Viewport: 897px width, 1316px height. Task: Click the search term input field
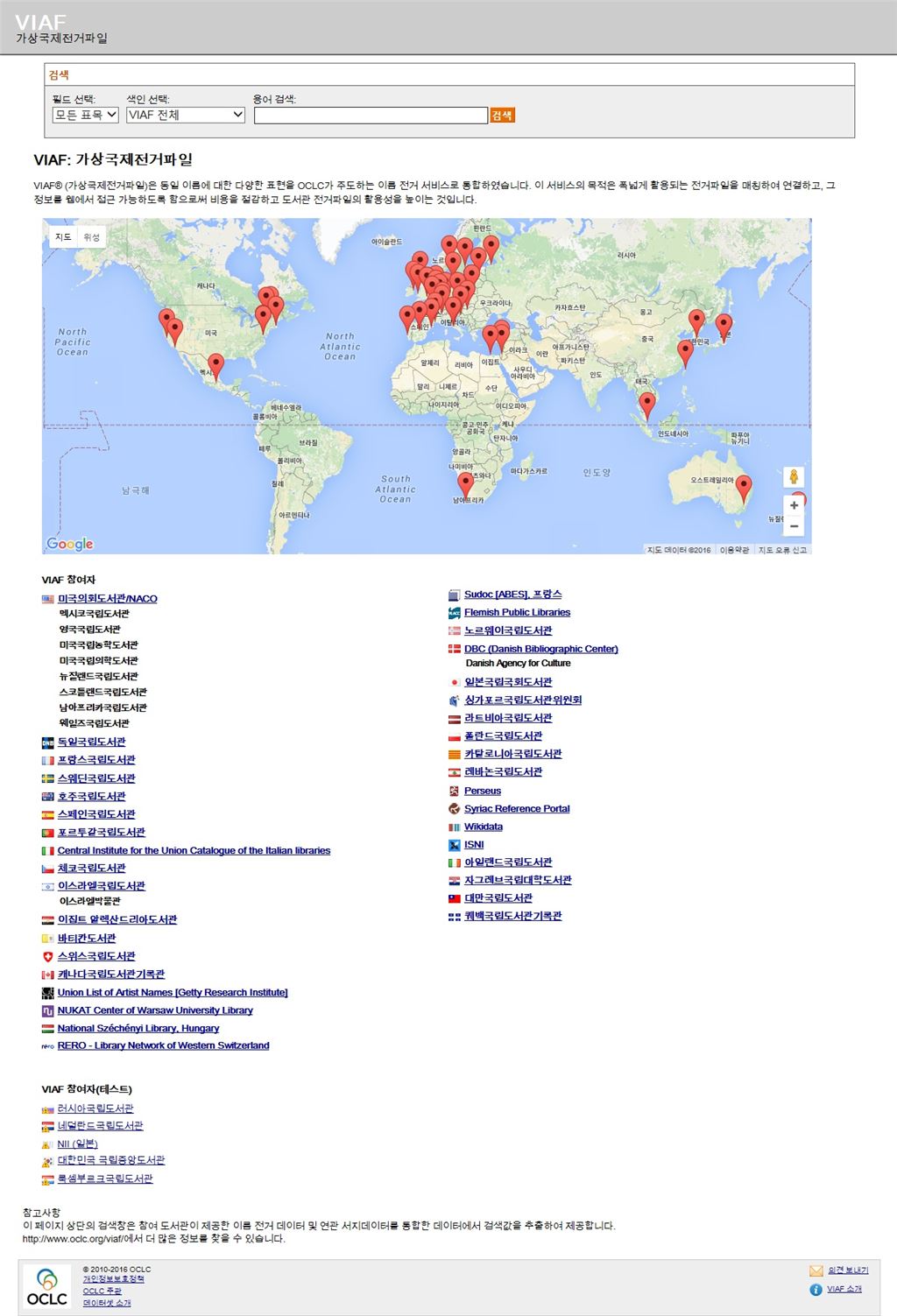coord(371,116)
